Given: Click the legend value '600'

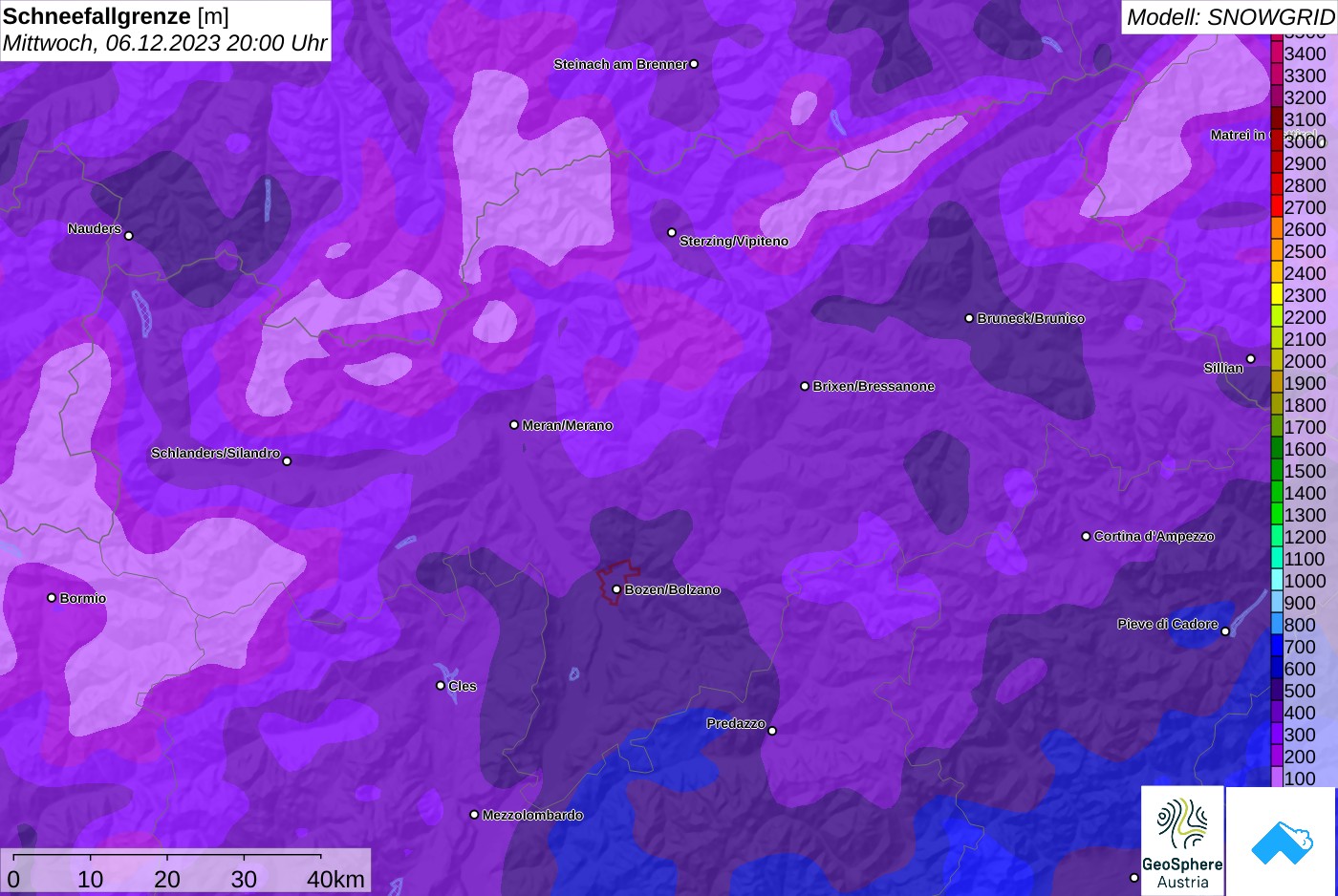Looking at the screenshot, I should [1300, 669].
